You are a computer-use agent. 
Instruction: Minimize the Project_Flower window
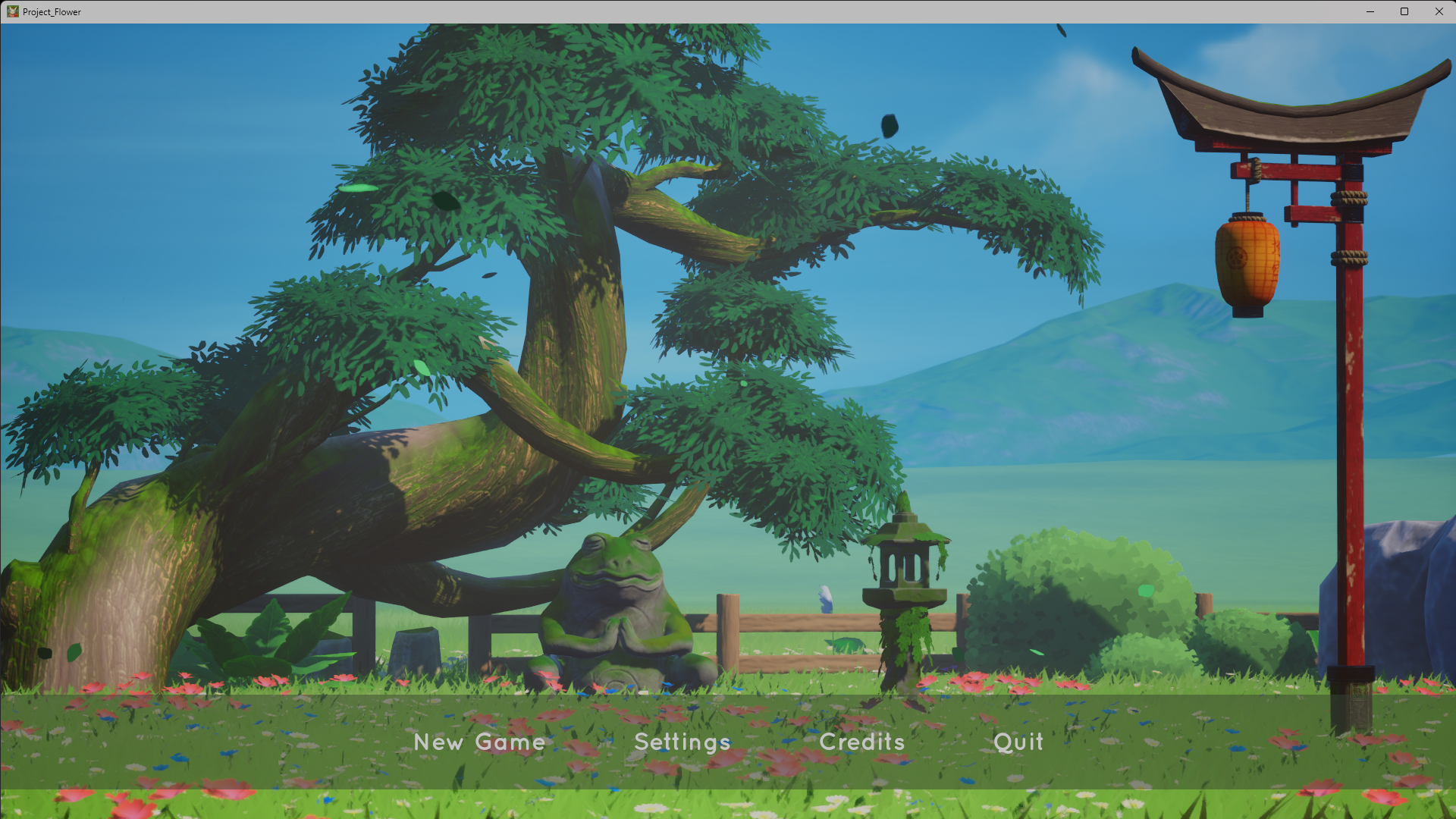(x=1370, y=11)
